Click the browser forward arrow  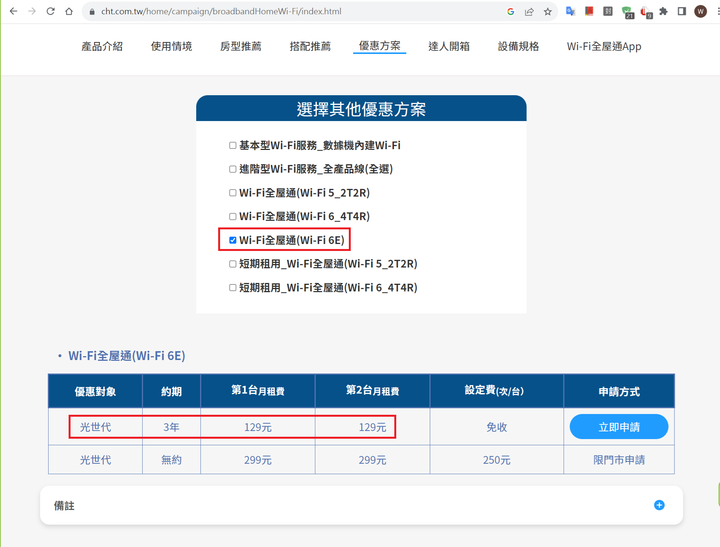coord(32,11)
